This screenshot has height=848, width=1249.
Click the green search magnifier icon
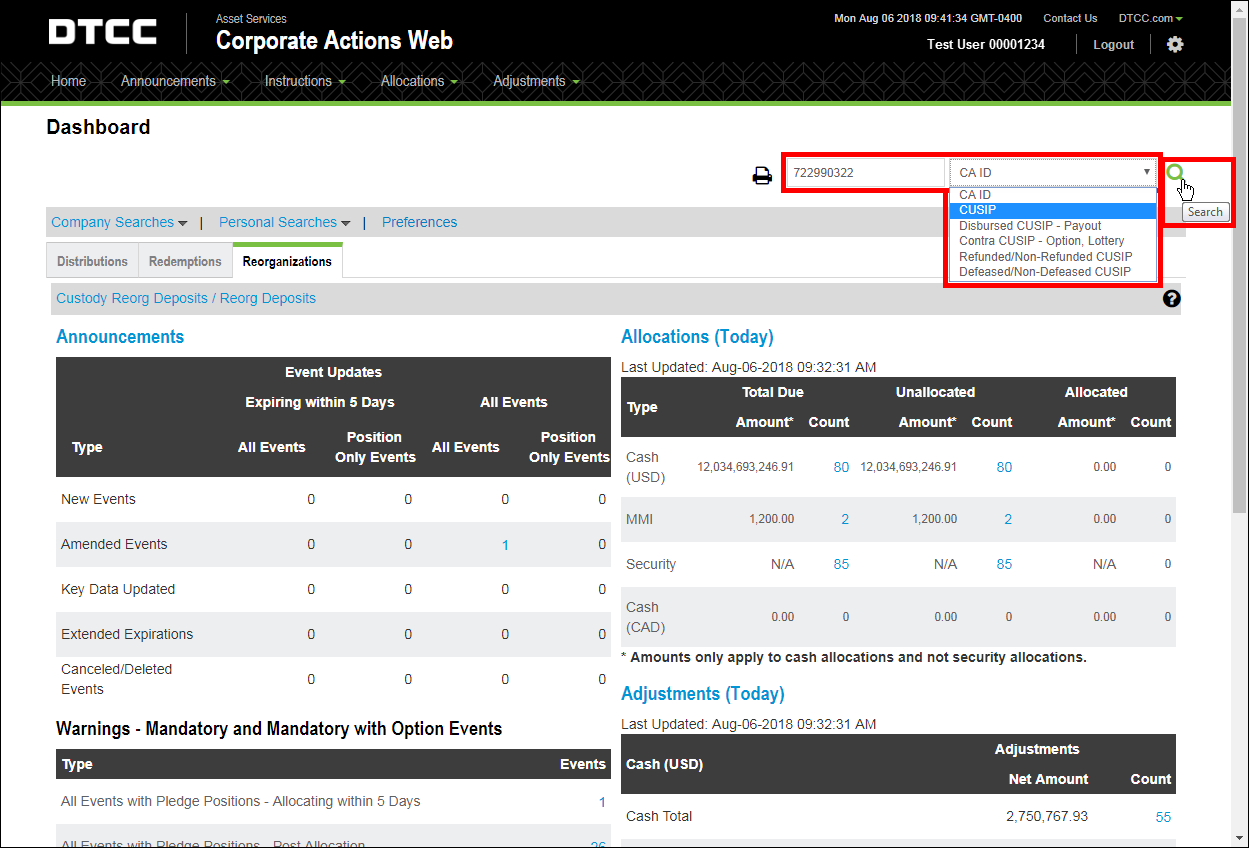(x=1175, y=172)
